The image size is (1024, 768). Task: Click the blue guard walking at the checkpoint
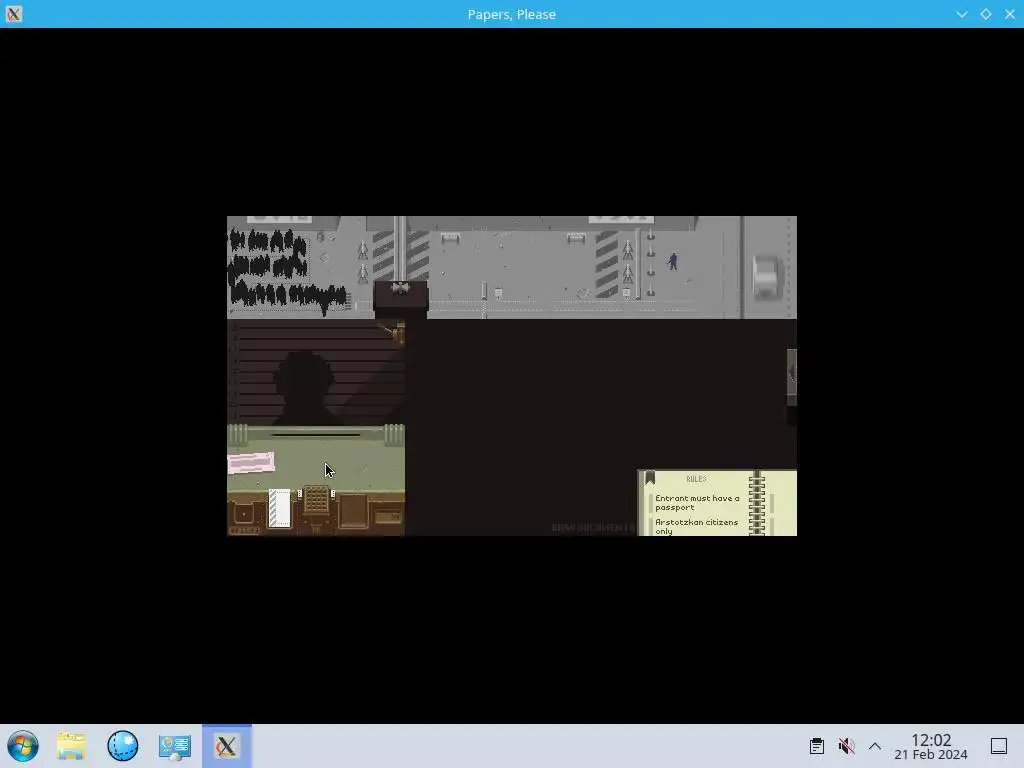(x=673, y=261)
